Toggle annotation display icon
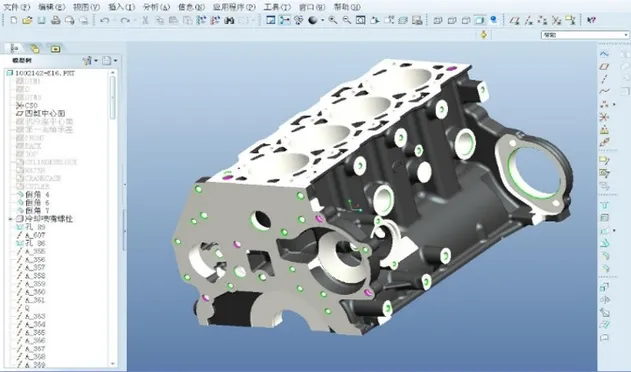This screenshot has height=372, width=631. [x=570, y=20]
